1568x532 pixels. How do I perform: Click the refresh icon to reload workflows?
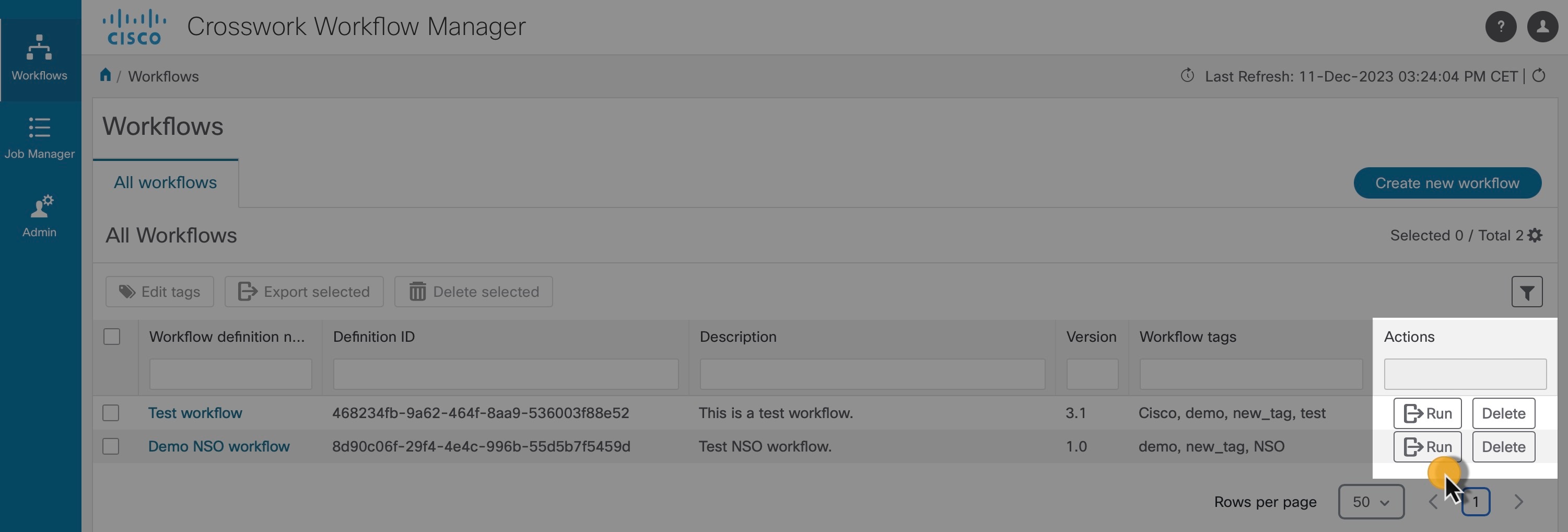[1540, 75]
